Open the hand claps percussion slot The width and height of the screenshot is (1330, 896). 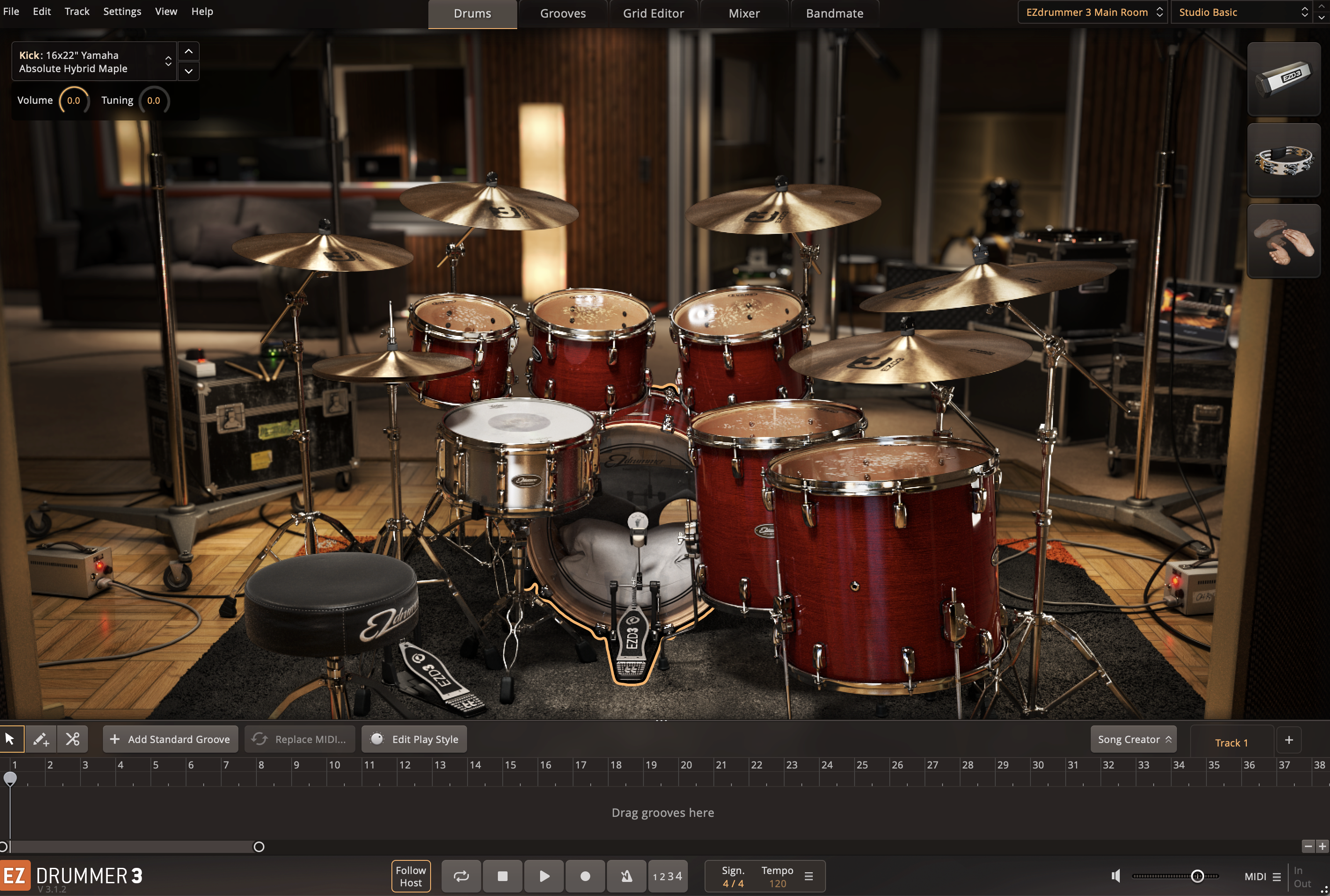point(1283,240)
